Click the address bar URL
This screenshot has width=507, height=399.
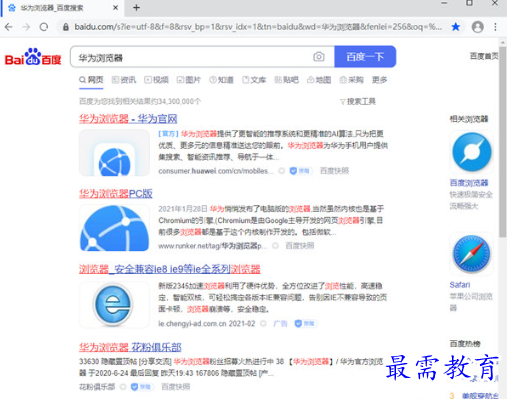pos(258,27)
